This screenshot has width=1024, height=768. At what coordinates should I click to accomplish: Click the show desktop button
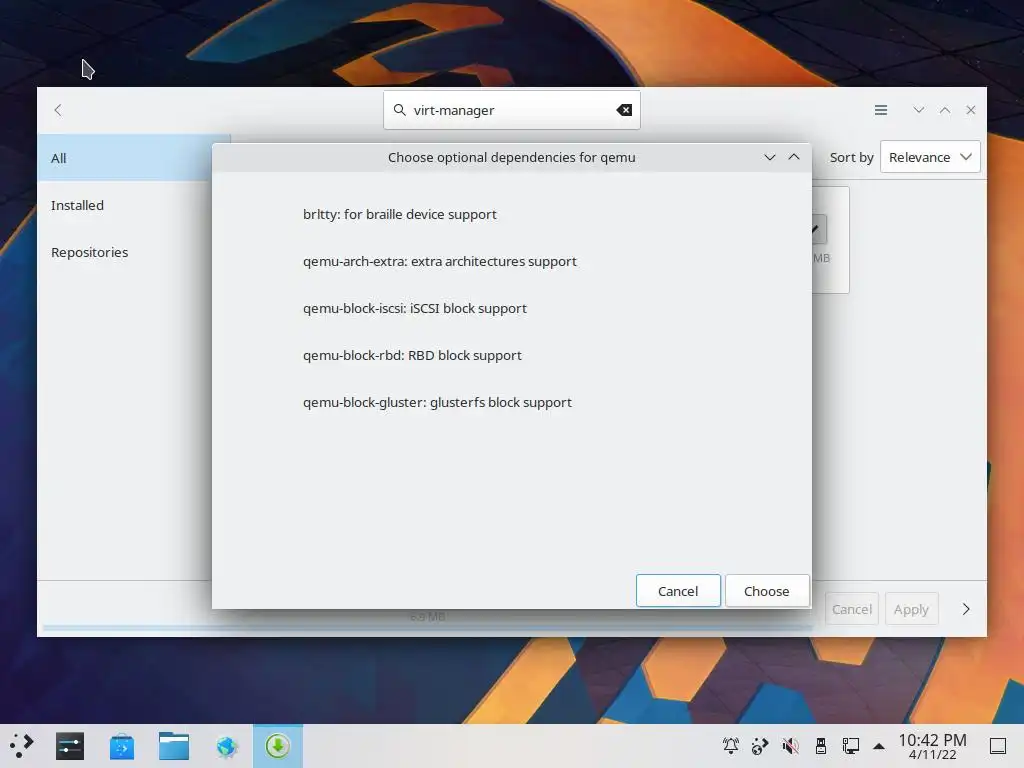tap(998, 746)
